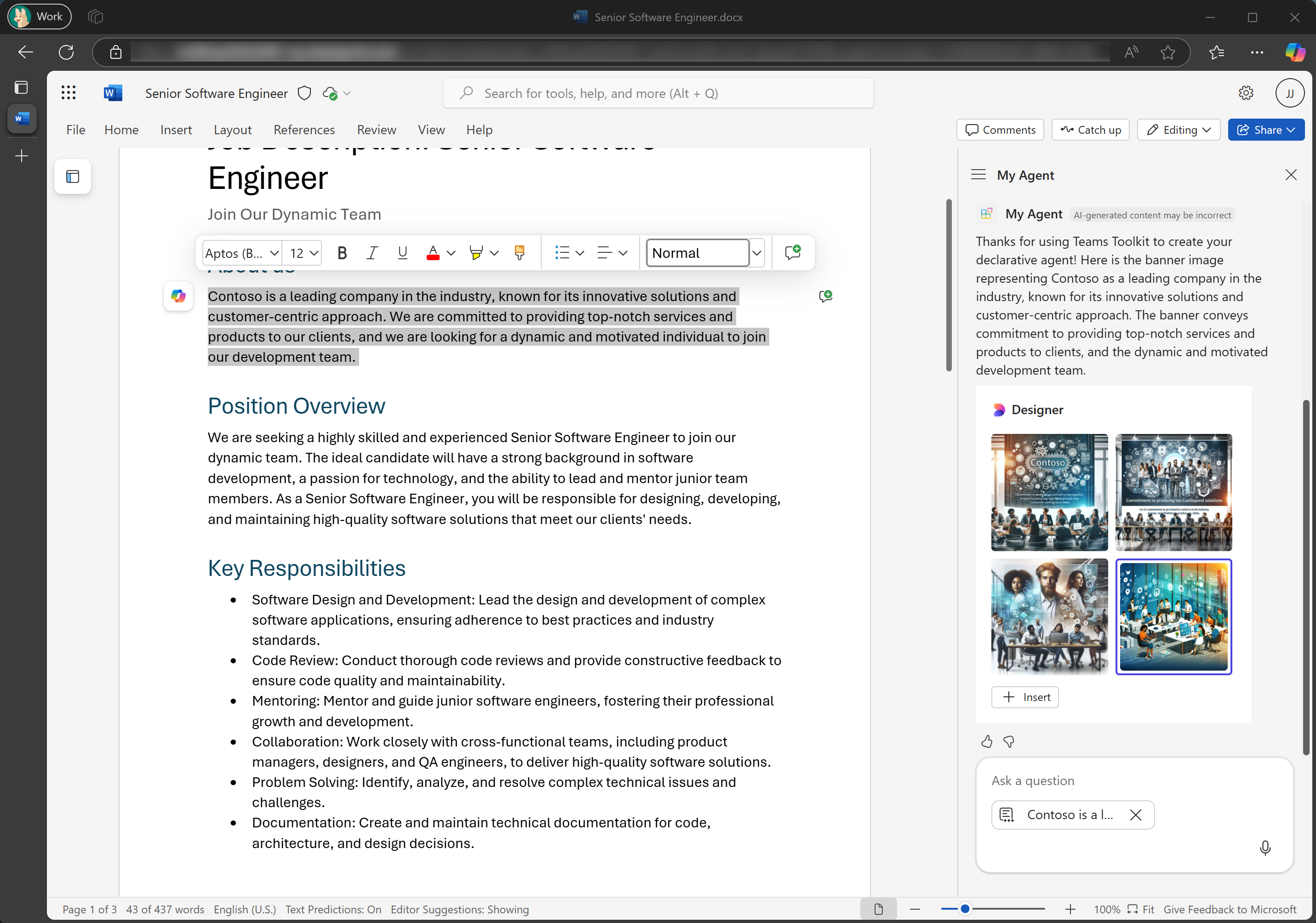Viewport: 1316px width, 923px height.
Task: Click the Catch up button
Action: pos(1090,130)
